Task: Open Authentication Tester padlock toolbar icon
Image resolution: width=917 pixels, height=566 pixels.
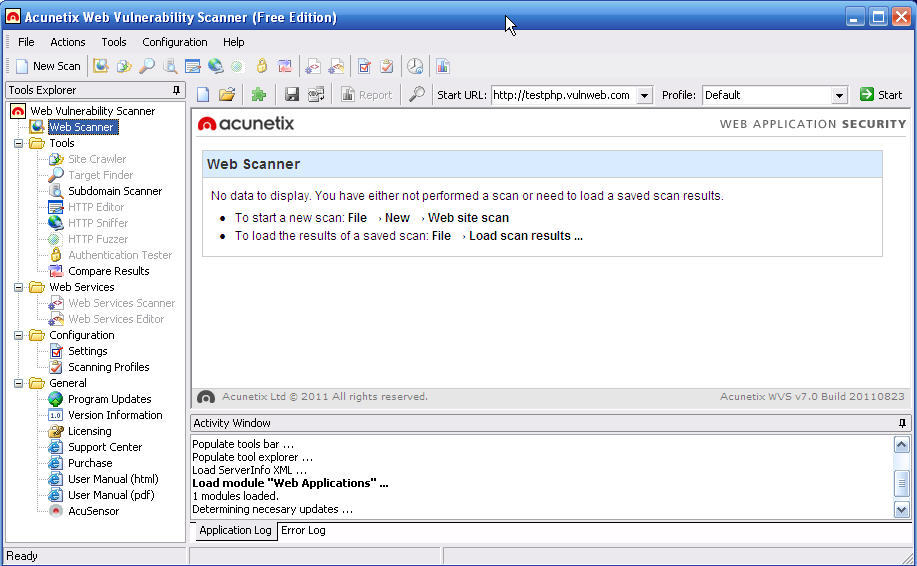Action: (261, 66)
